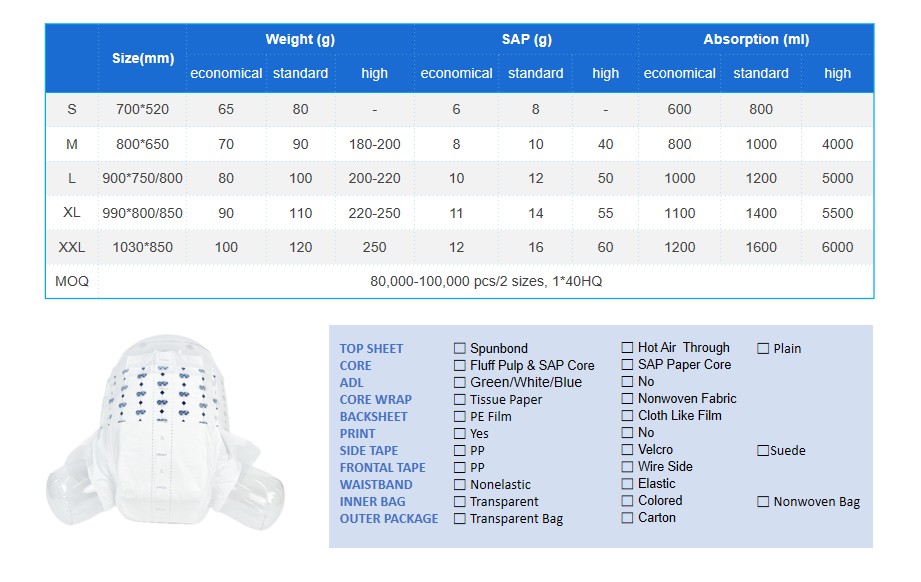Select the 200-220 high weight cell
The image size is (921, 582).
click(374, 179)
